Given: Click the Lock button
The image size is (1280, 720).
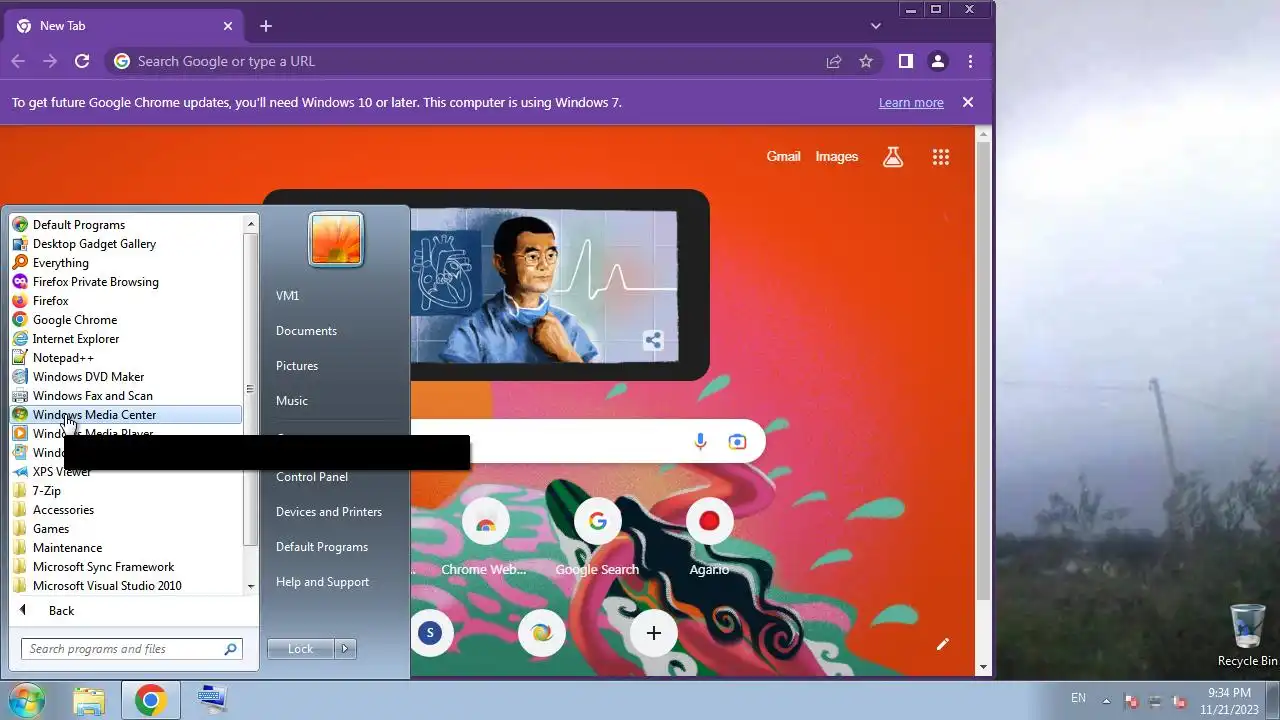Looking at the screenshot, I should click(x=301, y=649).
